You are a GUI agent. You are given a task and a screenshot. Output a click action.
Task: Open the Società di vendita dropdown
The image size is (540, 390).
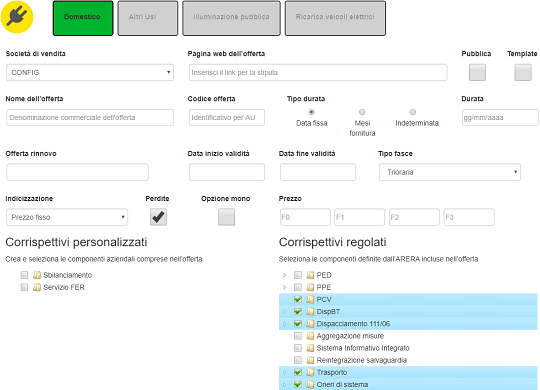tap(90, 72)
